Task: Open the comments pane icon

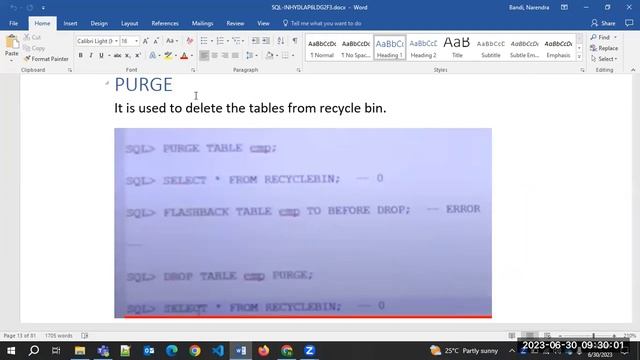Action: pos(629,23)
